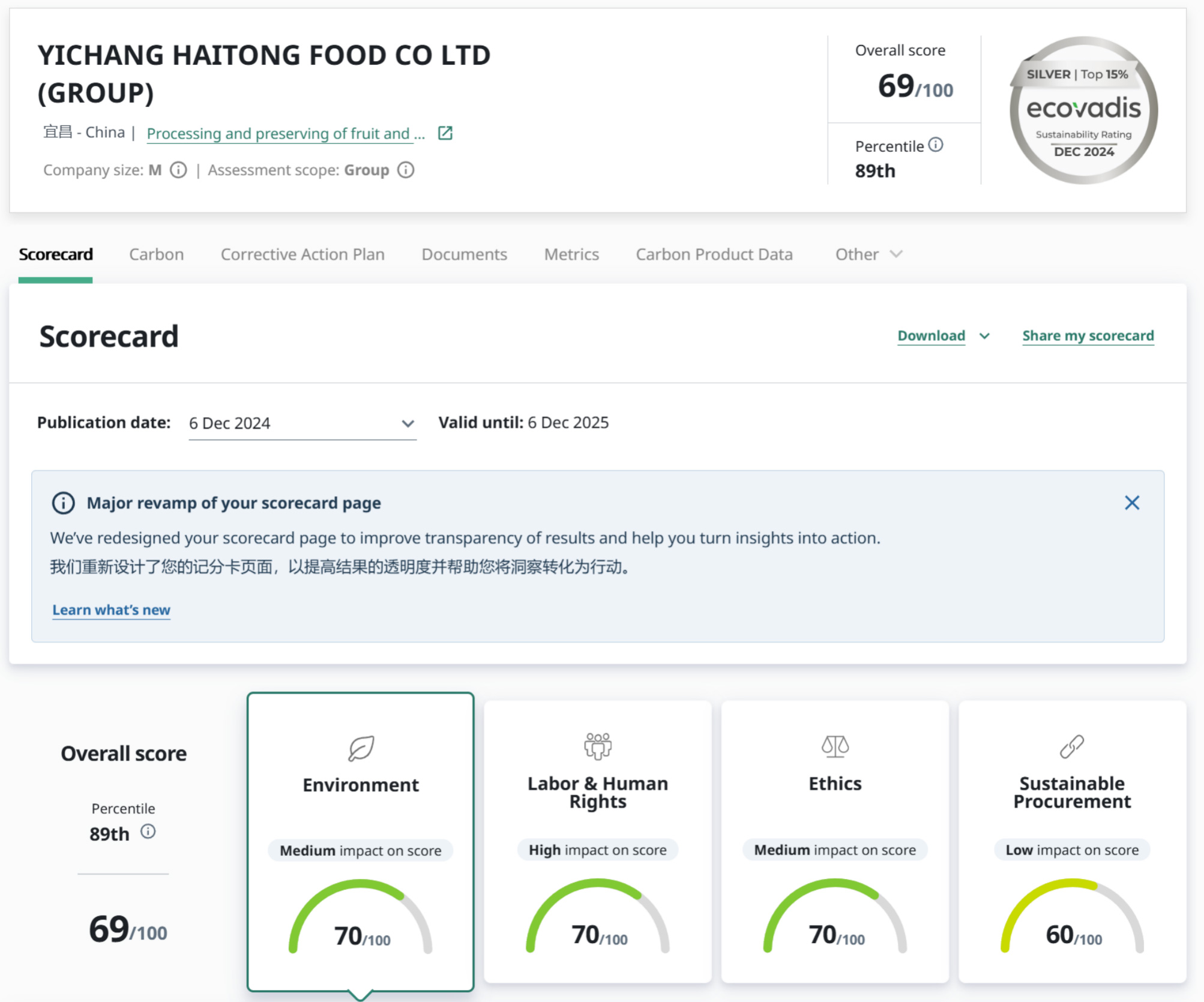This screenshot has width=1204, height=1002.
Task: Click High impact on score badge
Action: [598, 850]
